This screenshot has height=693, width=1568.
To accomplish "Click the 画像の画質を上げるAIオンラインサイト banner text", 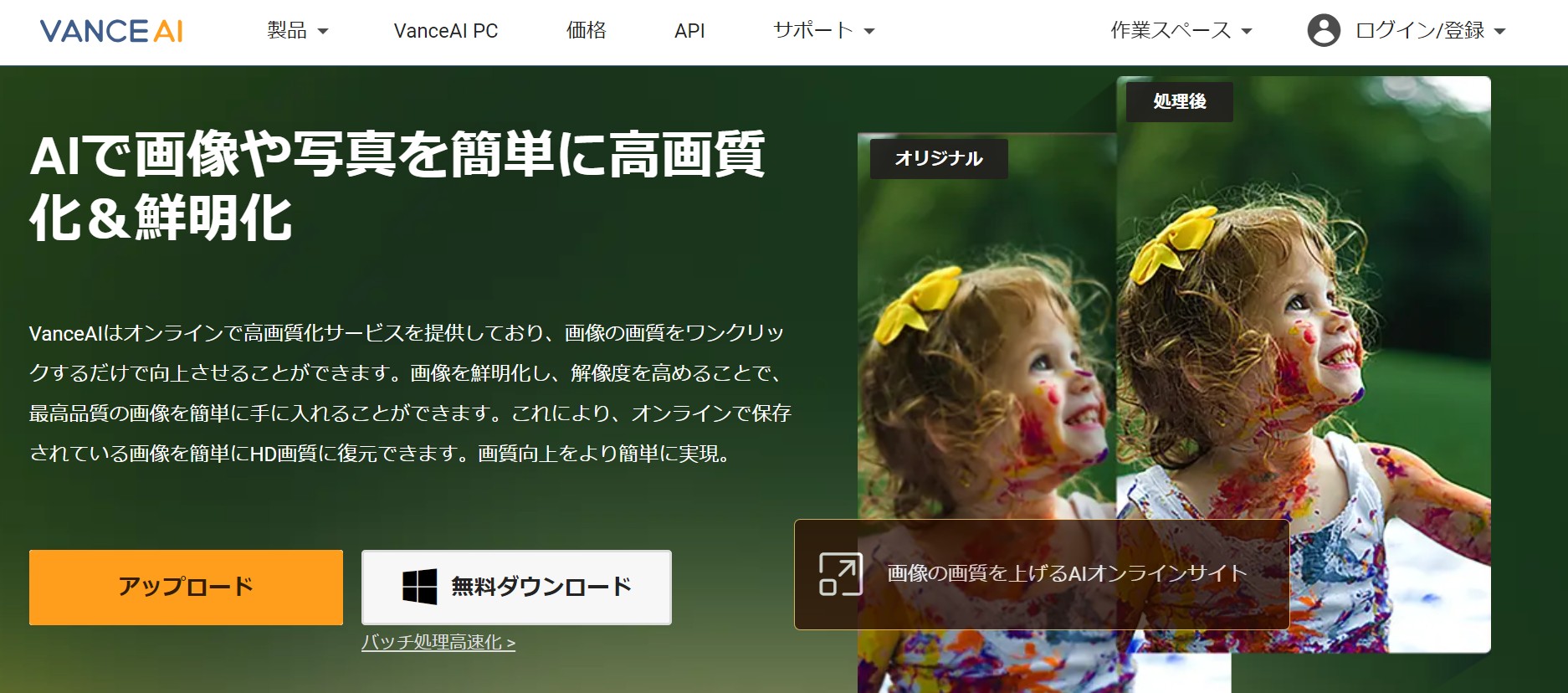I will 1067,574.
